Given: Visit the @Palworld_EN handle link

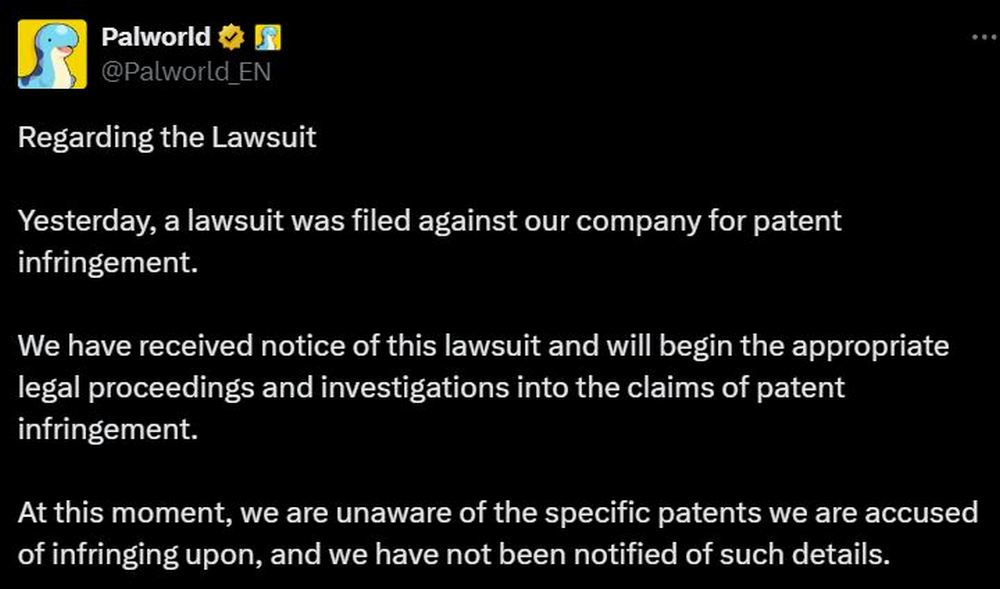Looking at the screenshot, I should (x=186, y=71).
